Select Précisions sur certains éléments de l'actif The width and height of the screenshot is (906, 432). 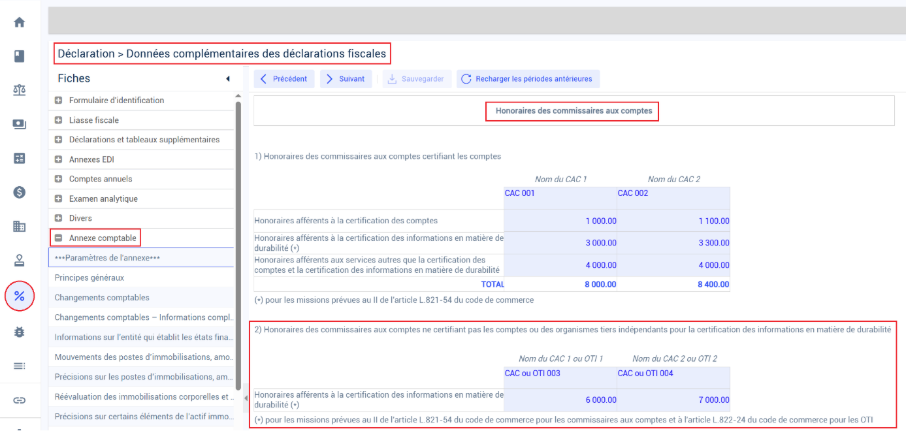click(x=141, y=416)
